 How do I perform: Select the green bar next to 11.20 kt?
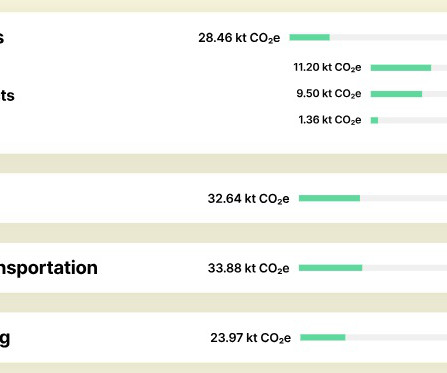click(x=401, y=68)
